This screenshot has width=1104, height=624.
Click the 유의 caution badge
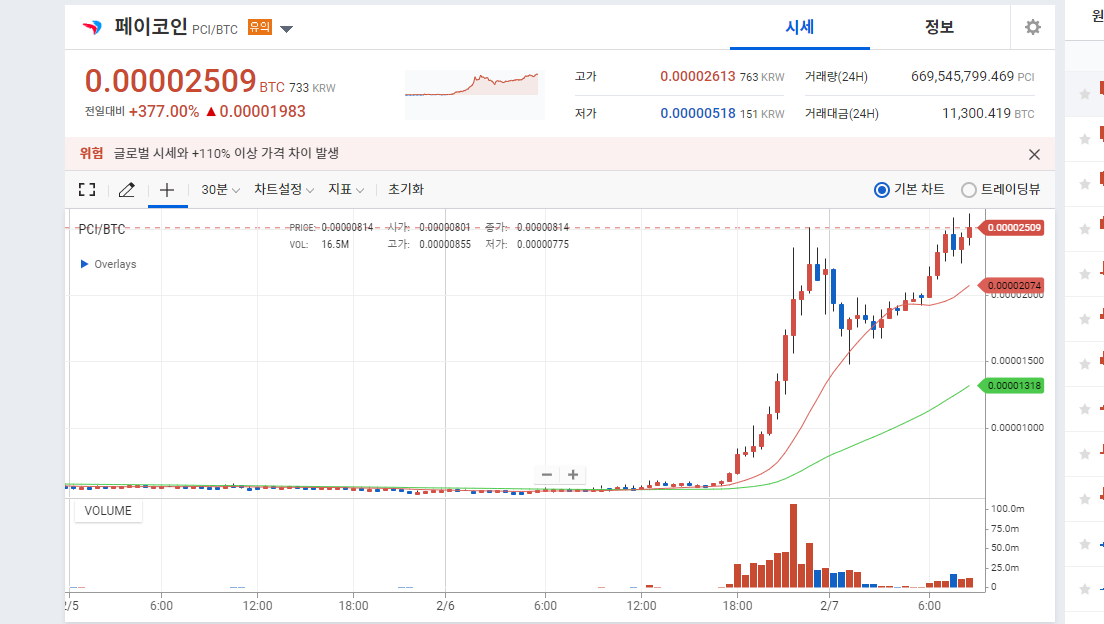click(260, 27)
